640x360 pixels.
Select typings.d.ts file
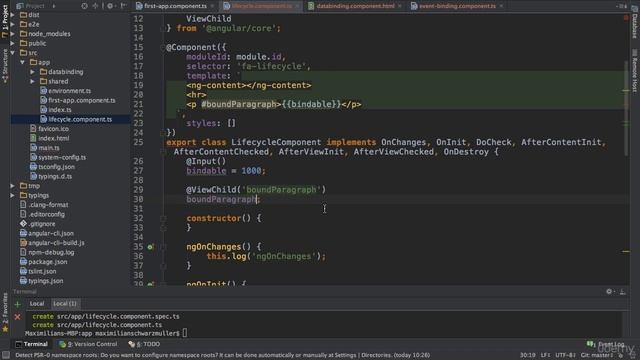point(51,176)
